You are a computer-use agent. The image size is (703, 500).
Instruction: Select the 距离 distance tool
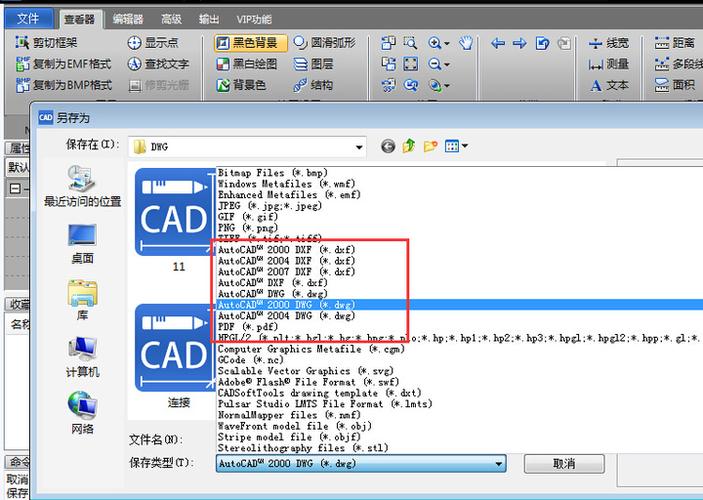point(675,43)
